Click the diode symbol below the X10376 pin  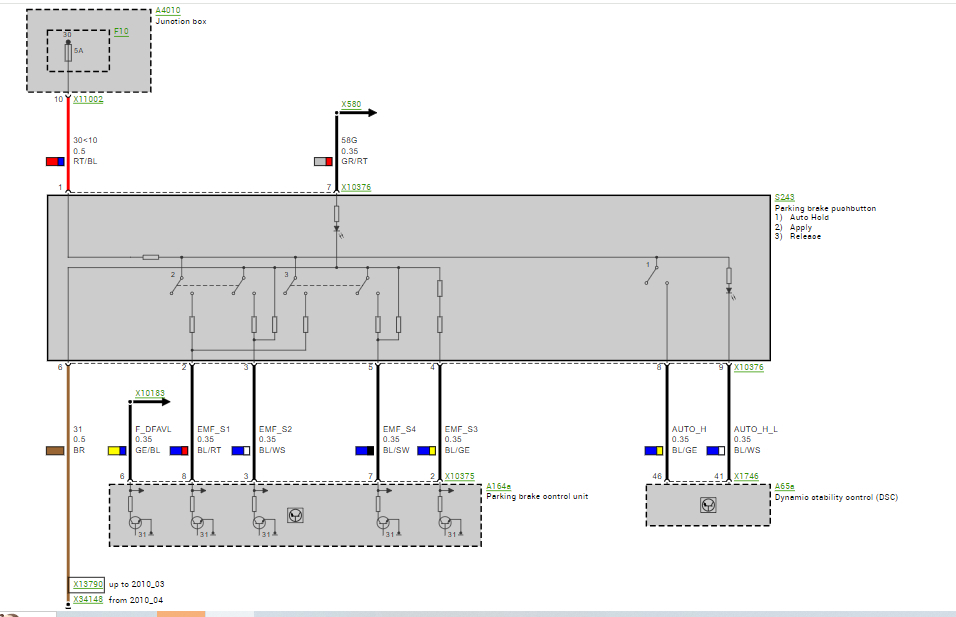[x=337, y=228]
